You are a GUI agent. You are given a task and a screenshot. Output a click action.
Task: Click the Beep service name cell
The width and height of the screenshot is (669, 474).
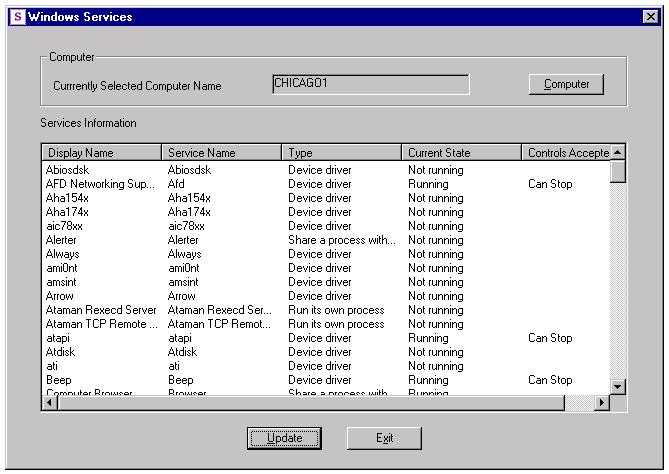(x=180, y=380)
